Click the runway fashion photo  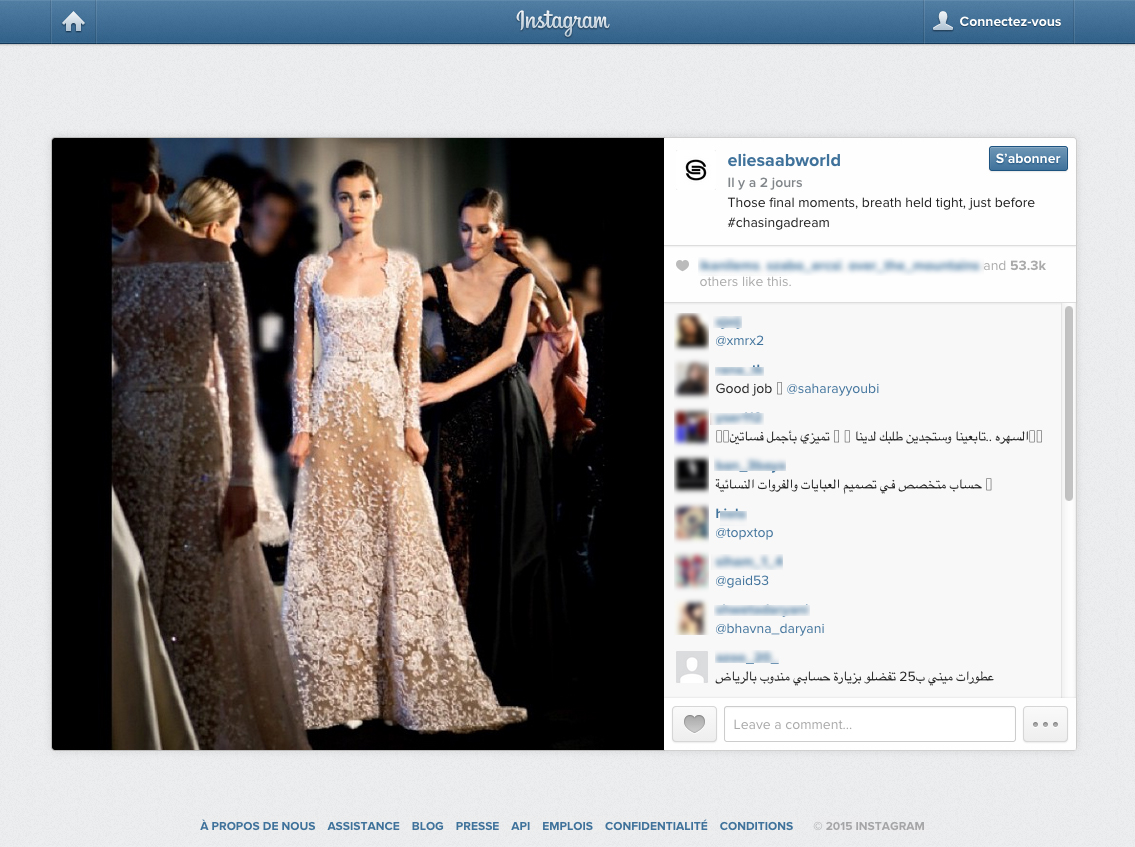point(358,444)
